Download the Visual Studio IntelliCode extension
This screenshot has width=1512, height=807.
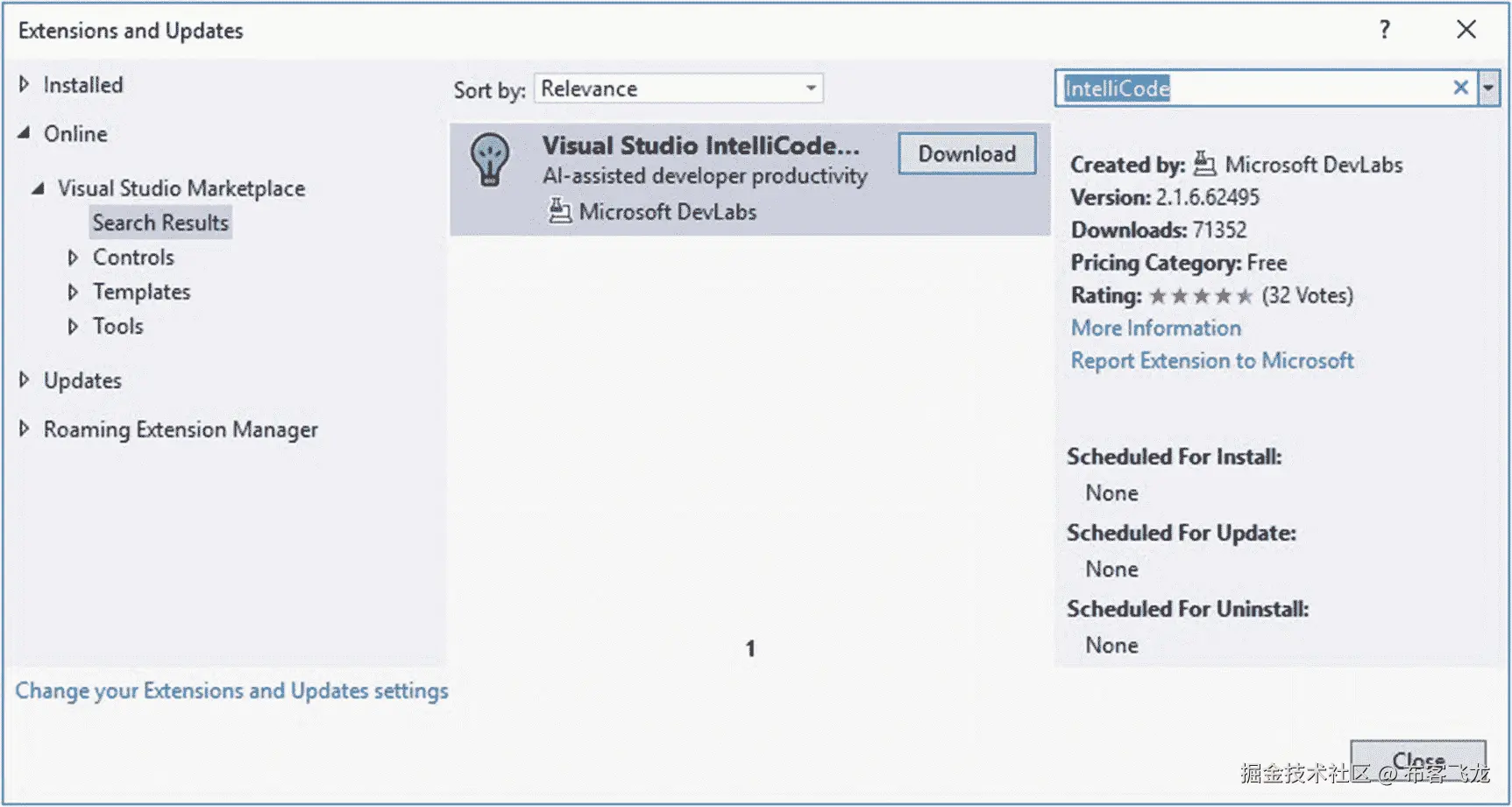pyautogui.click(x=967, y=154)
